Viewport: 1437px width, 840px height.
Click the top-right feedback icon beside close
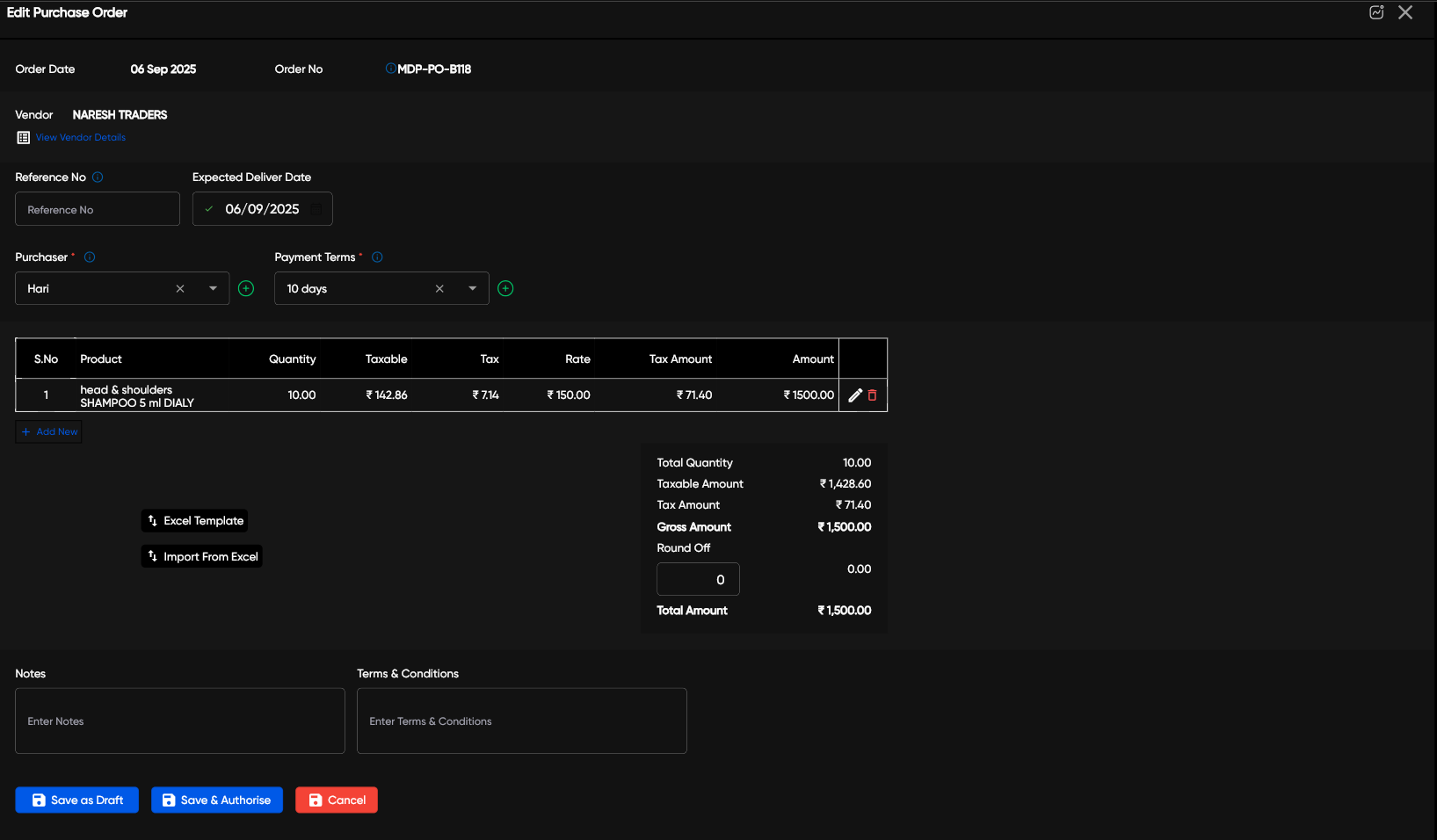pos(1376,12)
